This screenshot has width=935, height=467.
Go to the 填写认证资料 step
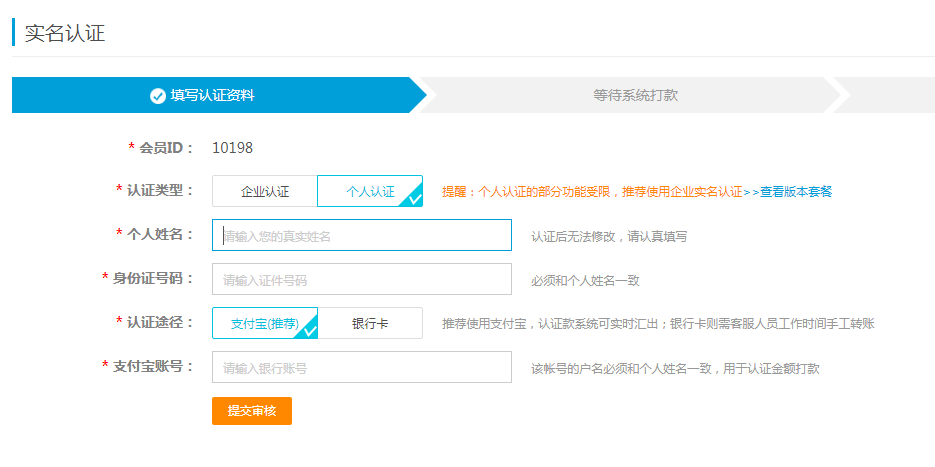tap(212, 96)
